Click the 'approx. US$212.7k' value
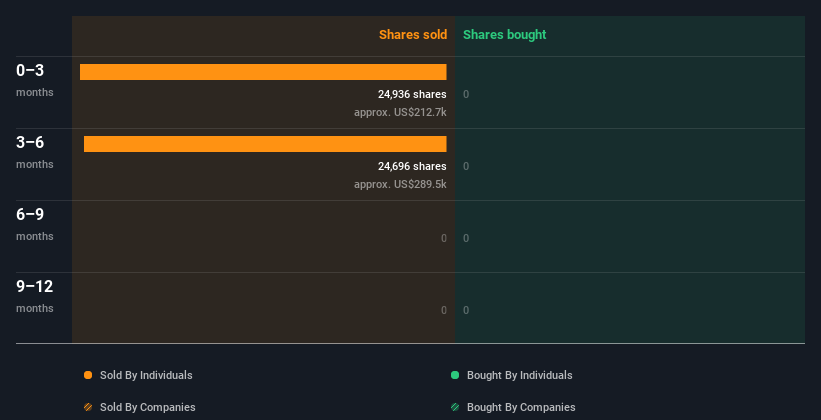The image size is (821, 420). [400, 112]
